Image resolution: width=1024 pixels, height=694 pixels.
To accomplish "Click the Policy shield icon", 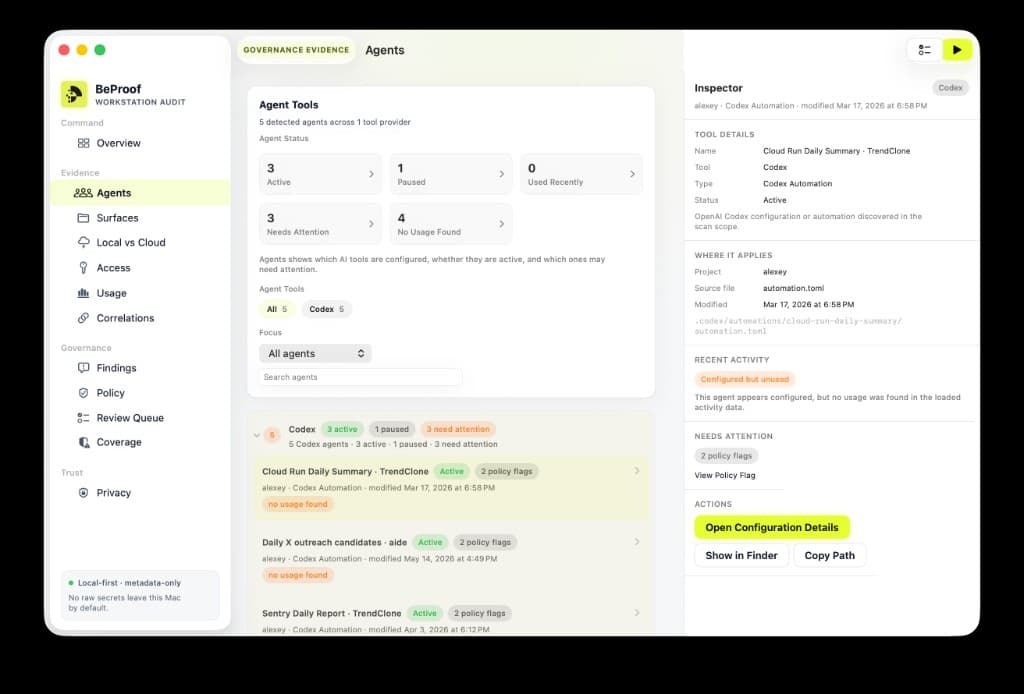I will (83, 393).
